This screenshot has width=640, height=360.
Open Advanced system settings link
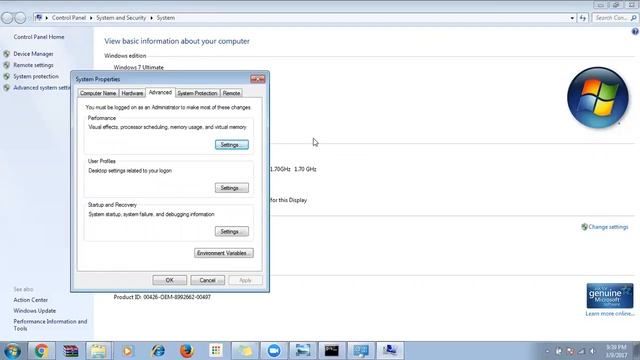(42, 88)
